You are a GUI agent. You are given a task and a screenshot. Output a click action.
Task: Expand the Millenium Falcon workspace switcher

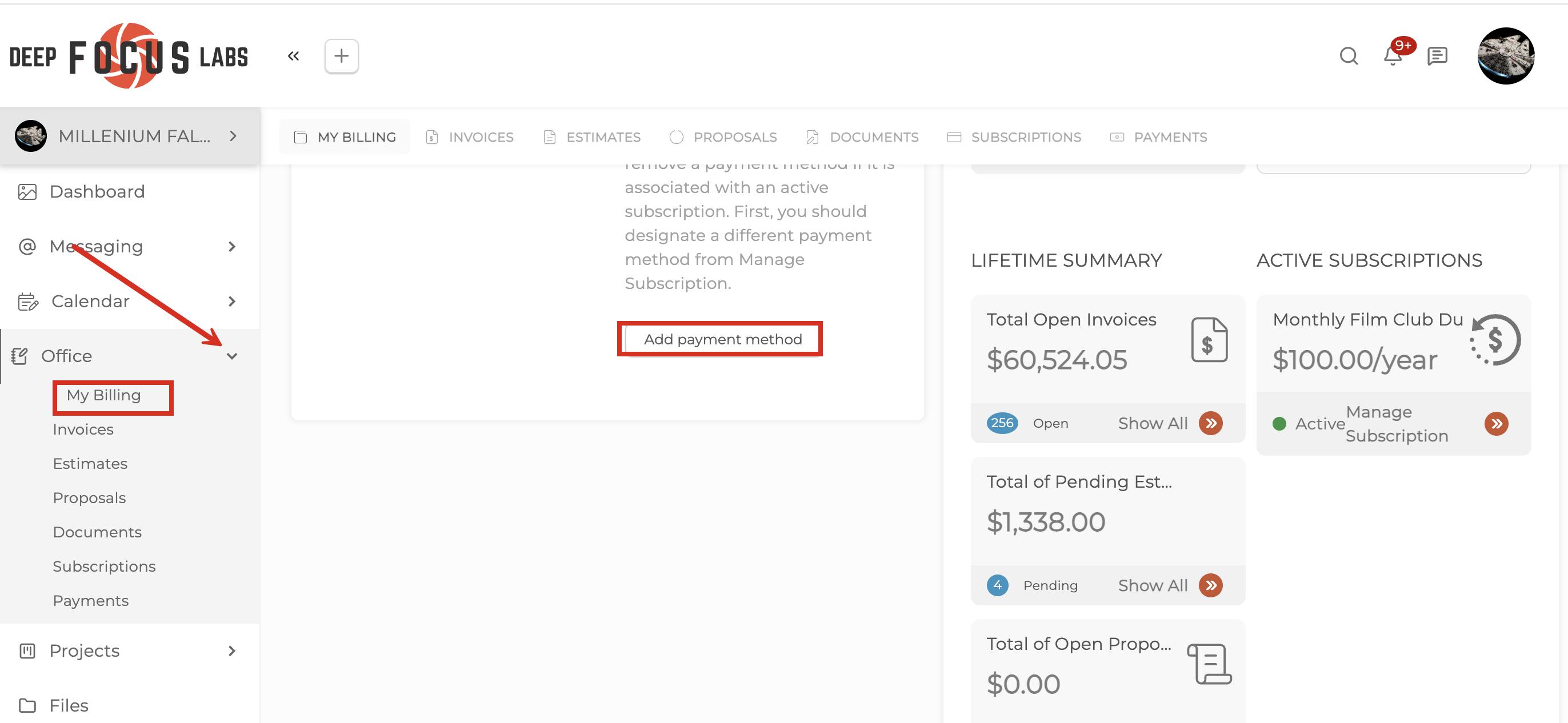click(x=233, y=136)
